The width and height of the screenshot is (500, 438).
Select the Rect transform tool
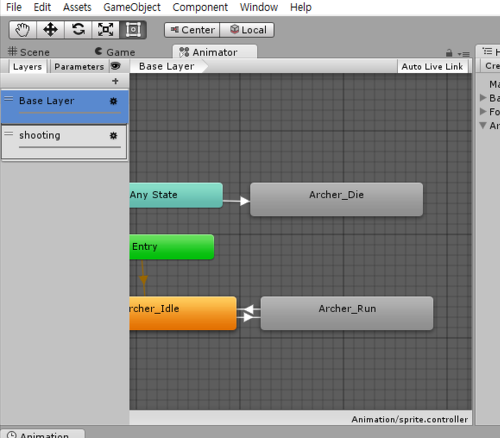133,30
